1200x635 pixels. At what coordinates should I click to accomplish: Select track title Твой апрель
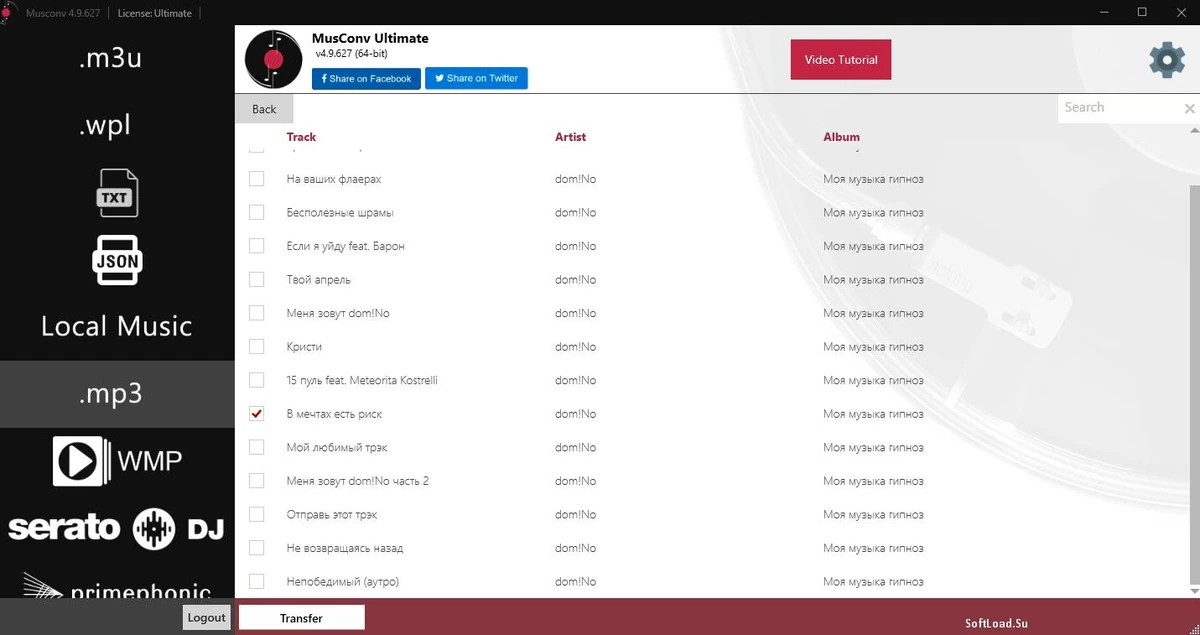tap(318, 280)
